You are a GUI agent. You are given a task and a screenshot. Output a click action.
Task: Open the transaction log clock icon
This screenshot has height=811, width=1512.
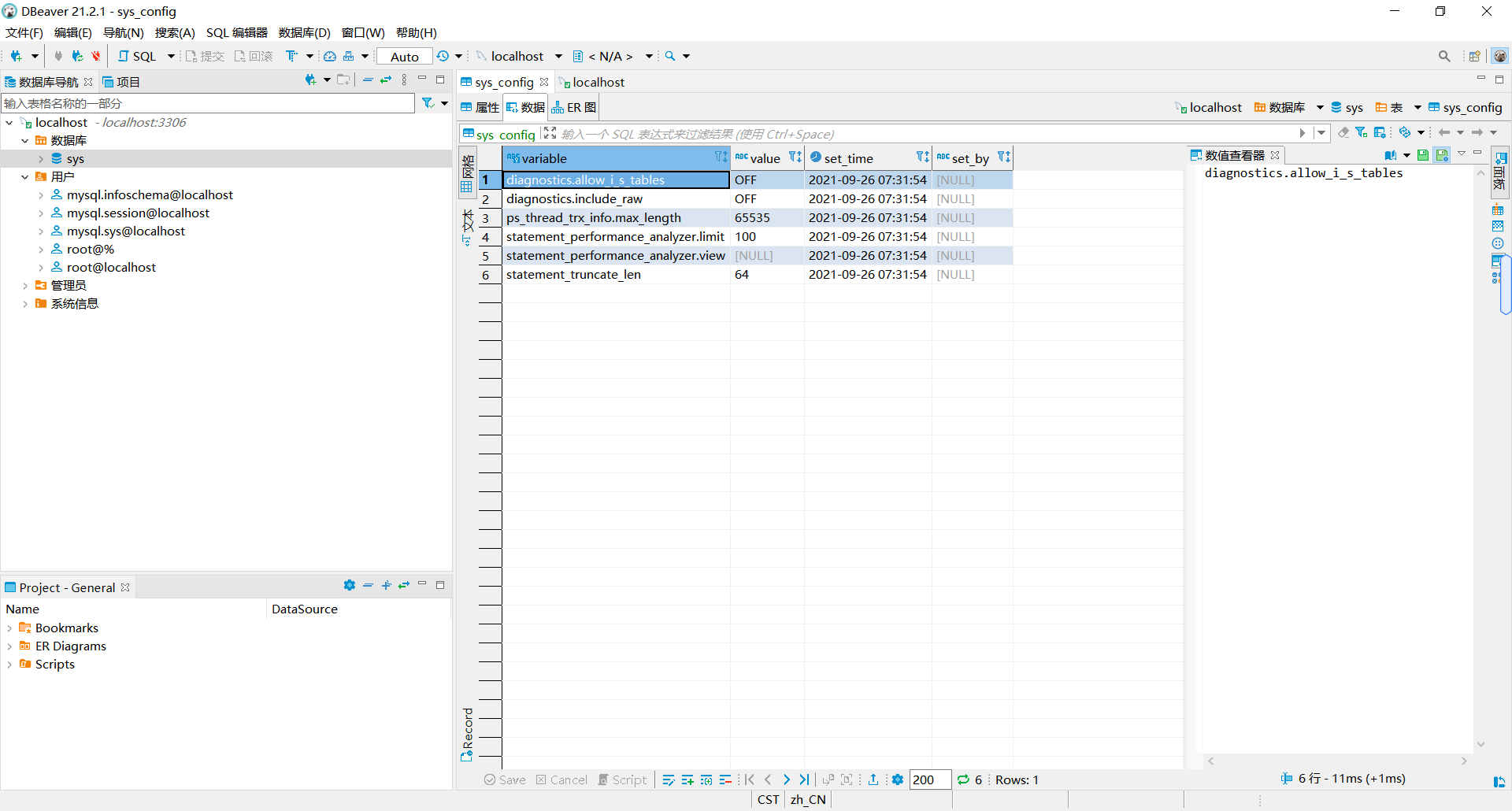(x=443, y=56)
